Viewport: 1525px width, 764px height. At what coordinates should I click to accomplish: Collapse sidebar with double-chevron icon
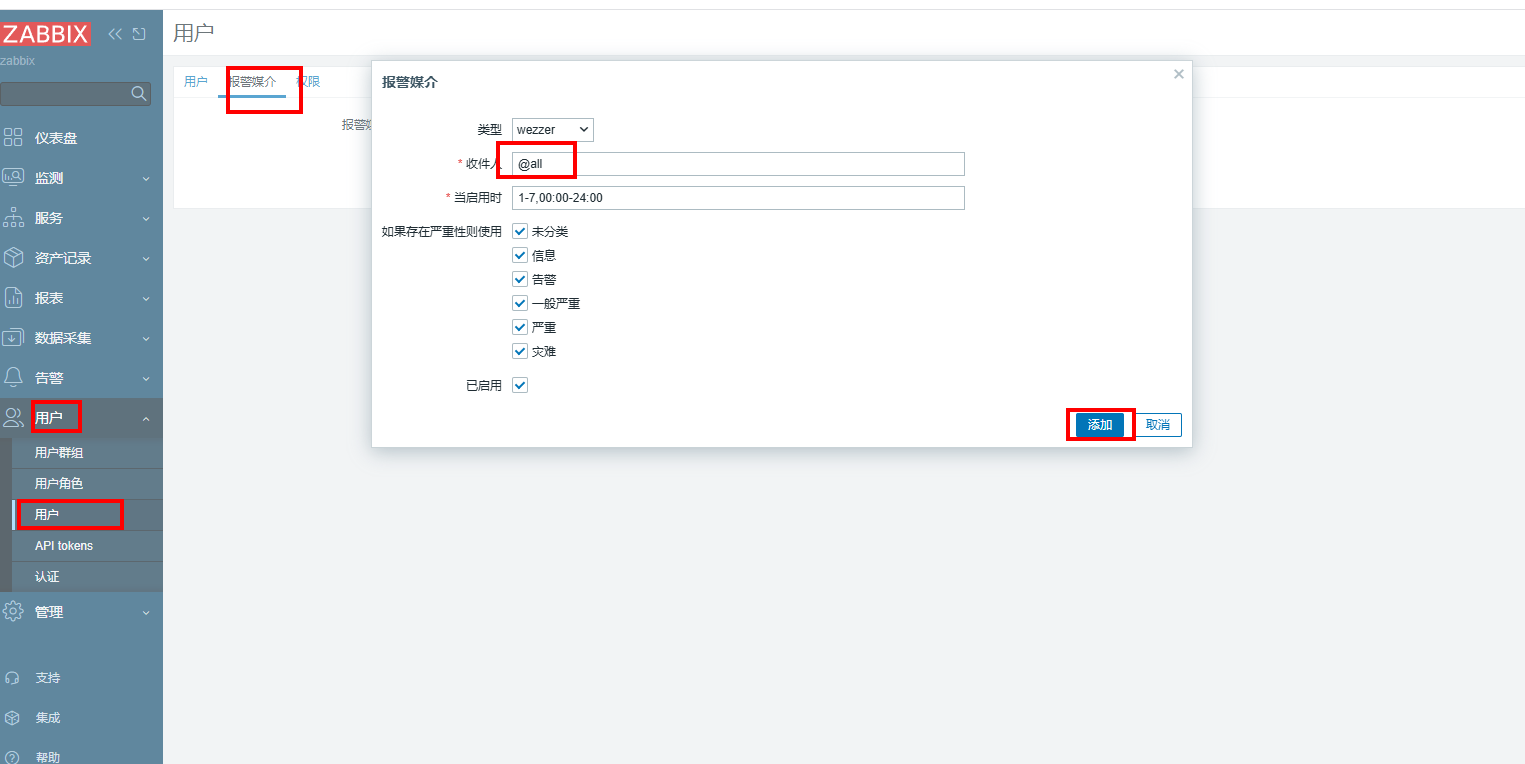click(115, 34)
